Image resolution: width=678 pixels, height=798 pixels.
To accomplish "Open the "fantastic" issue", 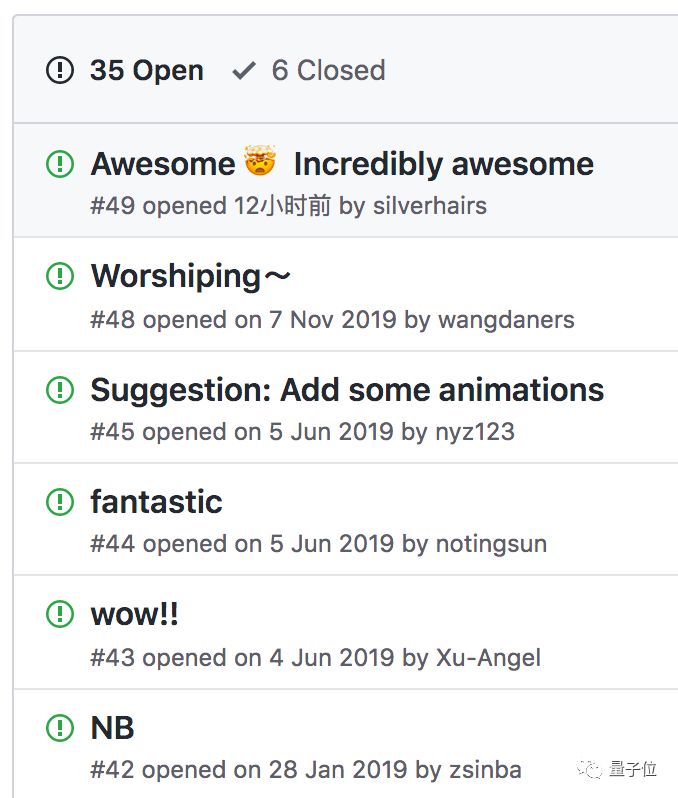I will 156,501.
